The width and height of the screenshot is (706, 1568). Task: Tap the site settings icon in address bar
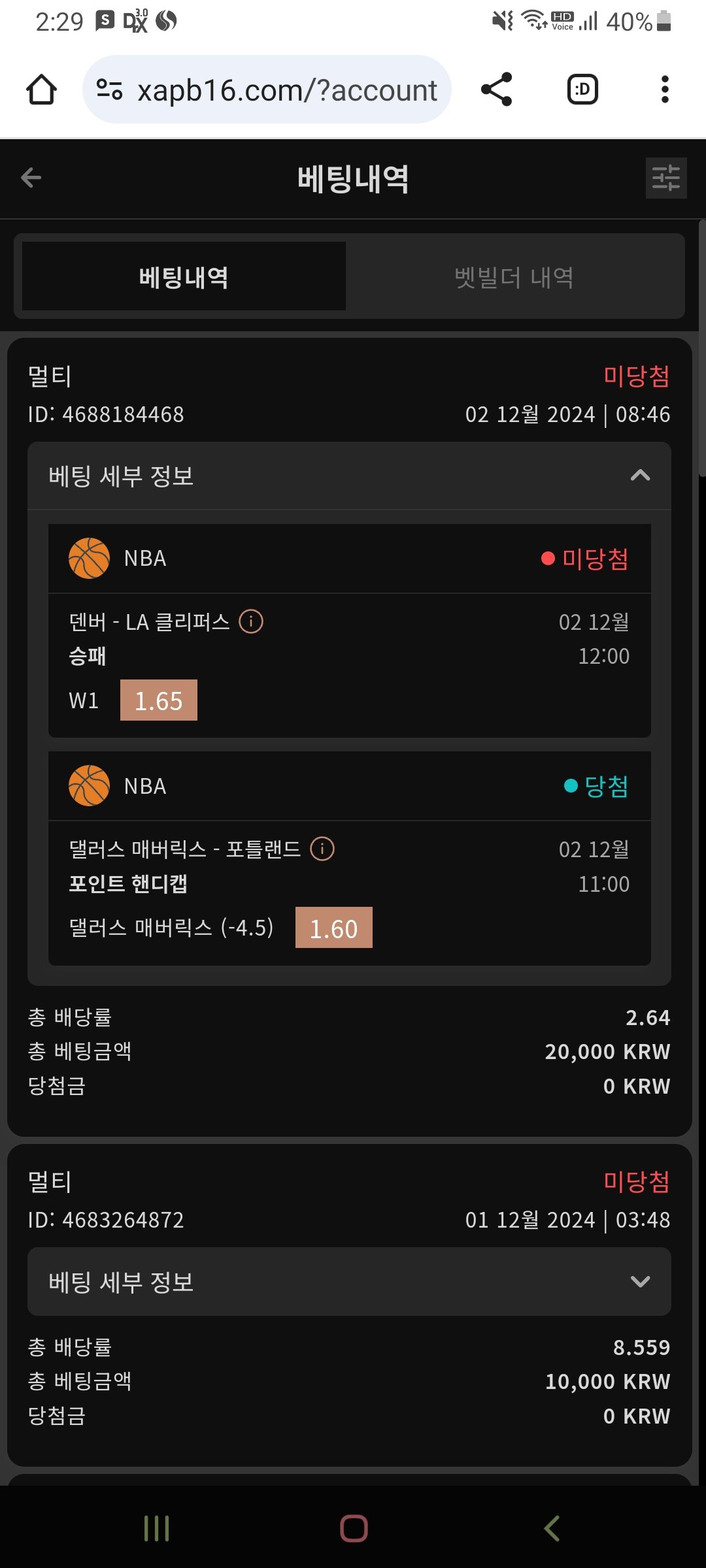pos(109,90)
